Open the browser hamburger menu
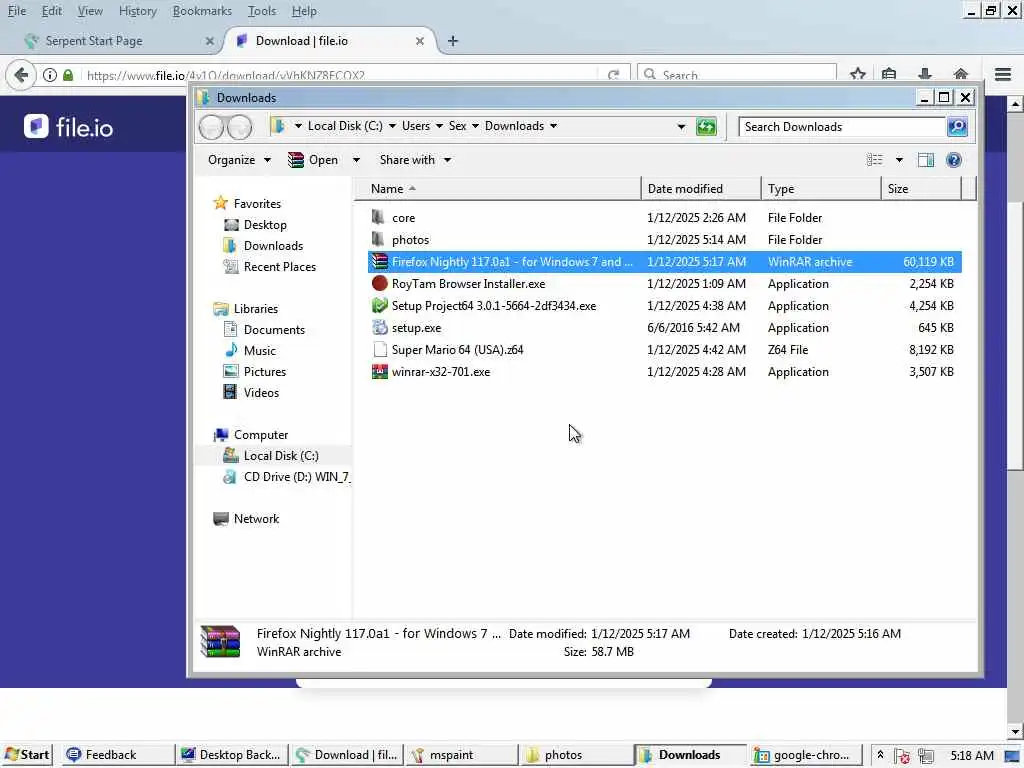 [x=1003, y=74]
